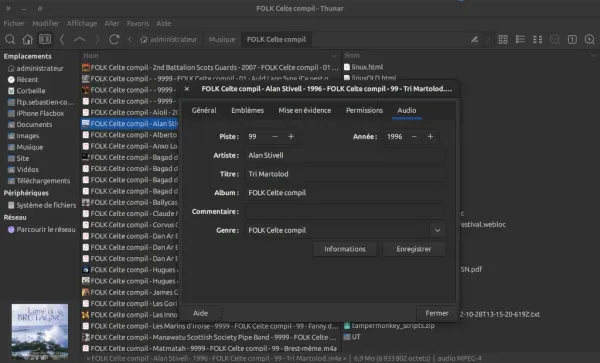Switch to Général tab

[204, 110]
